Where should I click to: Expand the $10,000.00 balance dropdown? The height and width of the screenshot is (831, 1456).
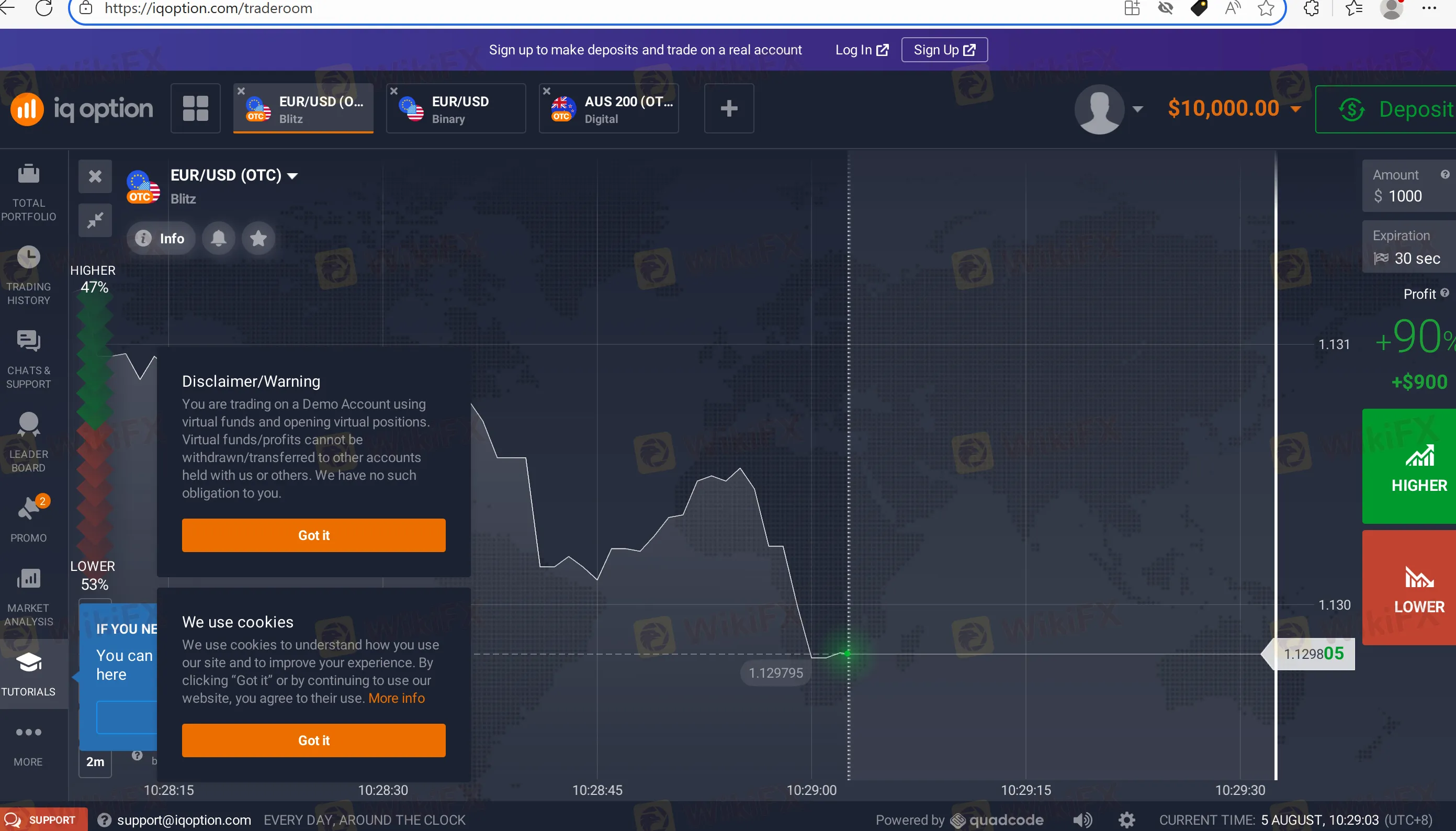click(x=1296, y=109)
